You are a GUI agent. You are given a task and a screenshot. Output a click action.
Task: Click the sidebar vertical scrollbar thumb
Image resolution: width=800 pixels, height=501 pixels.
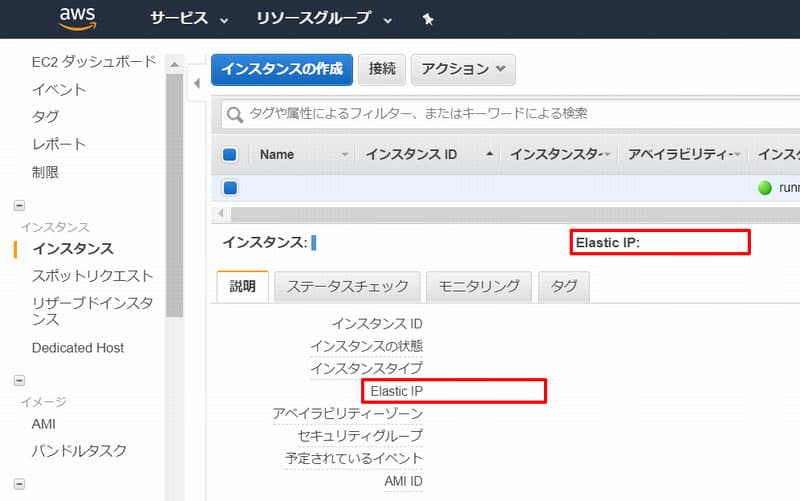(174, 195)
